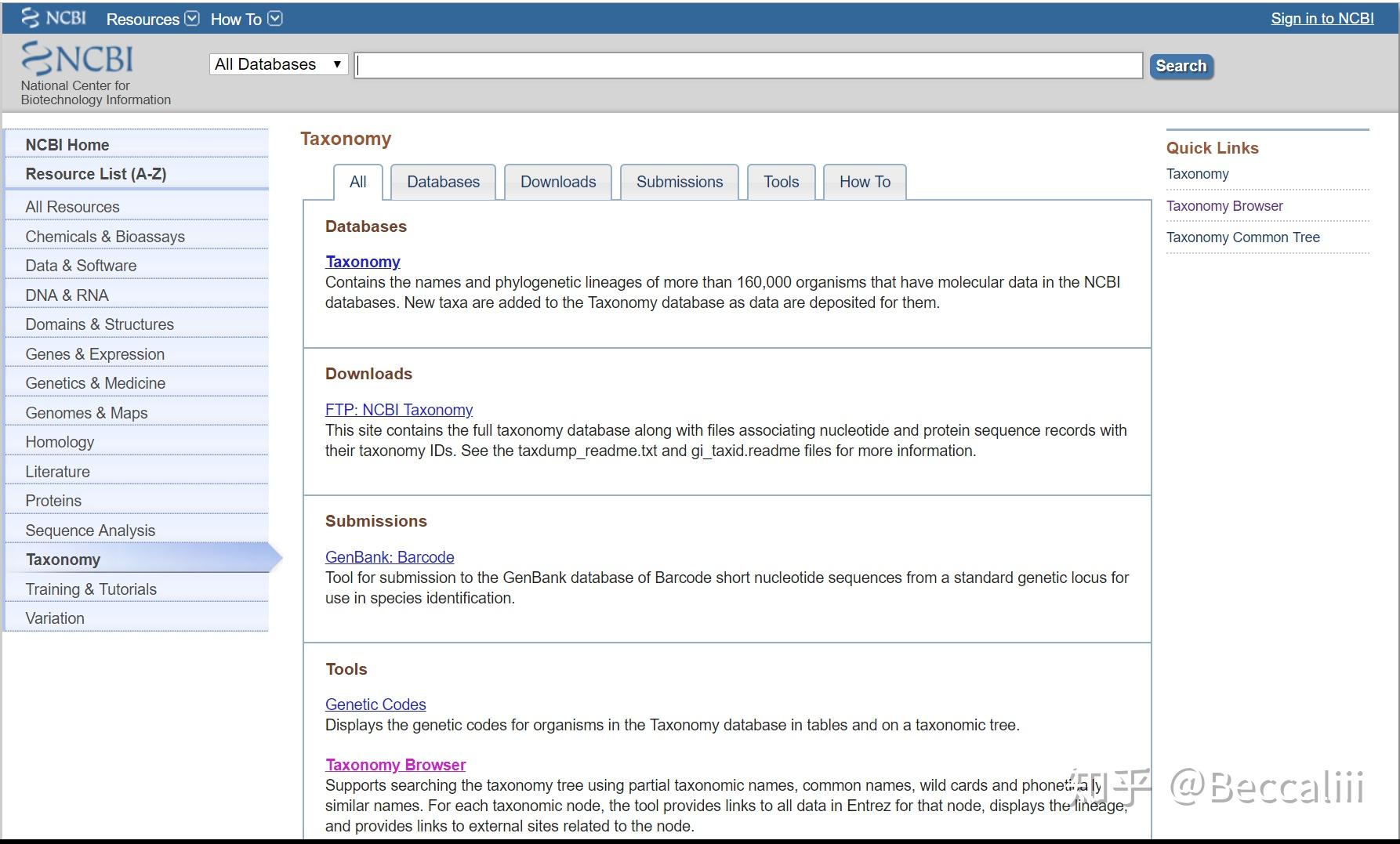The image size is (1400, 844).
Task: Select the Tools tab
Action: [x=781, y=181]
